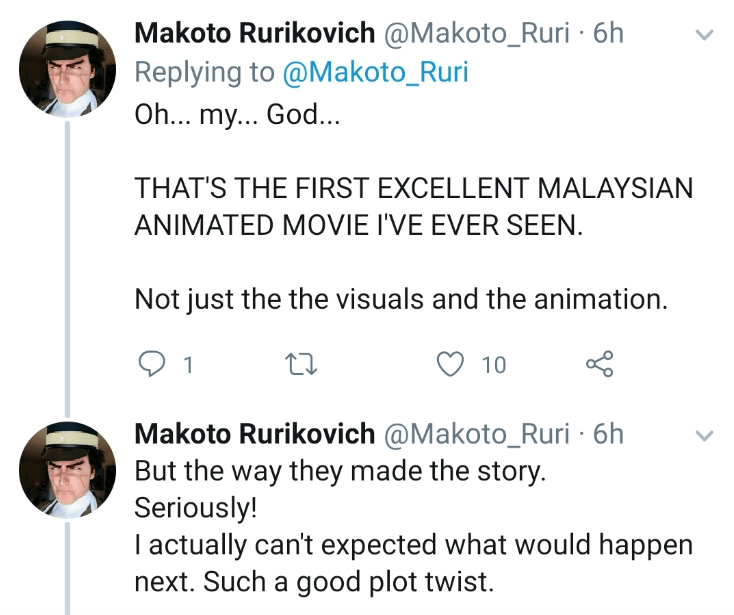Viewport: 734px width, 615px height.
Task: Expand the second tweet's options chevron
Action: (704, 435)
